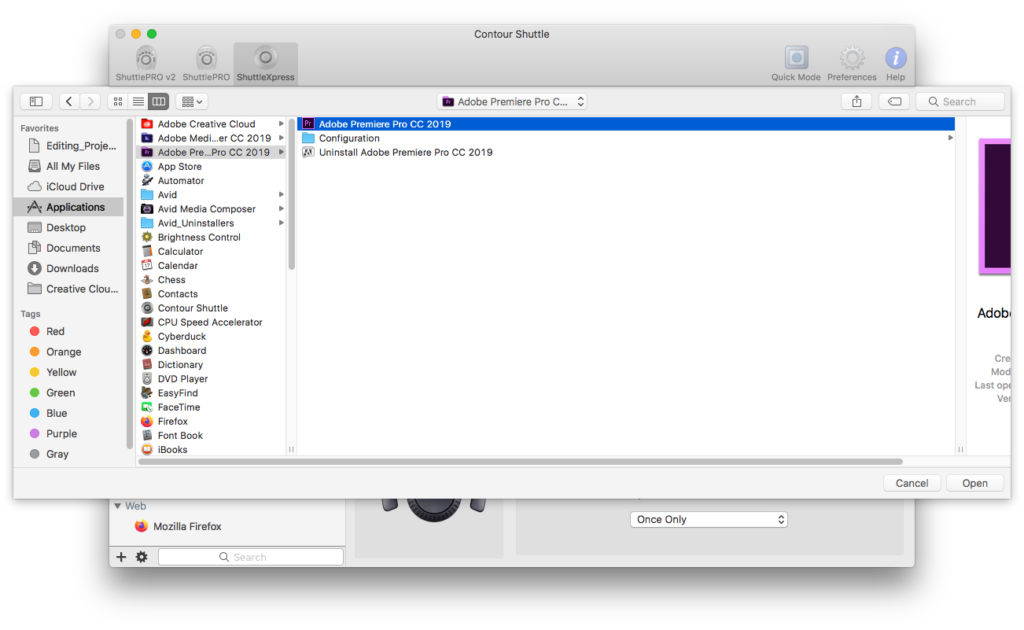Select iCloud Drive in sidebar
Screen dimensions: 1024x630
click(71, 186)
